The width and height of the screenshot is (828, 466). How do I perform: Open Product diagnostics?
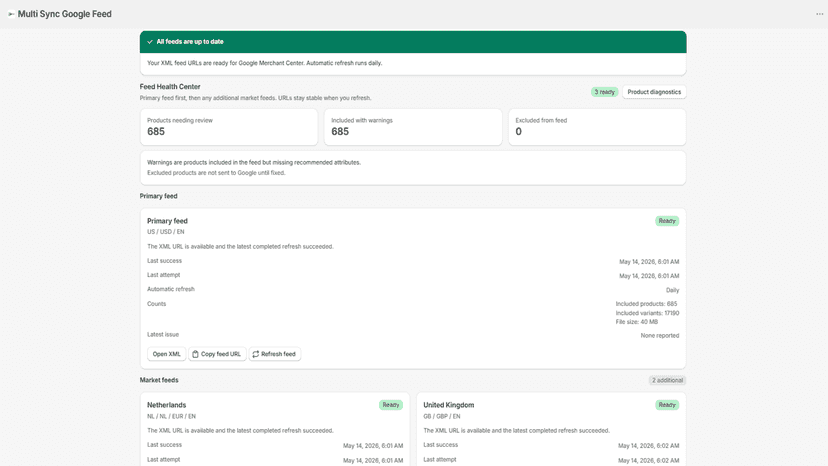(654, 92)
